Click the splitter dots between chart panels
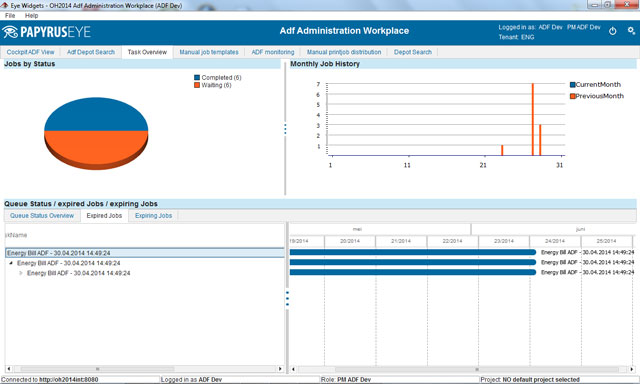Screen dimensions: 640x384 [x=285, y=129]
